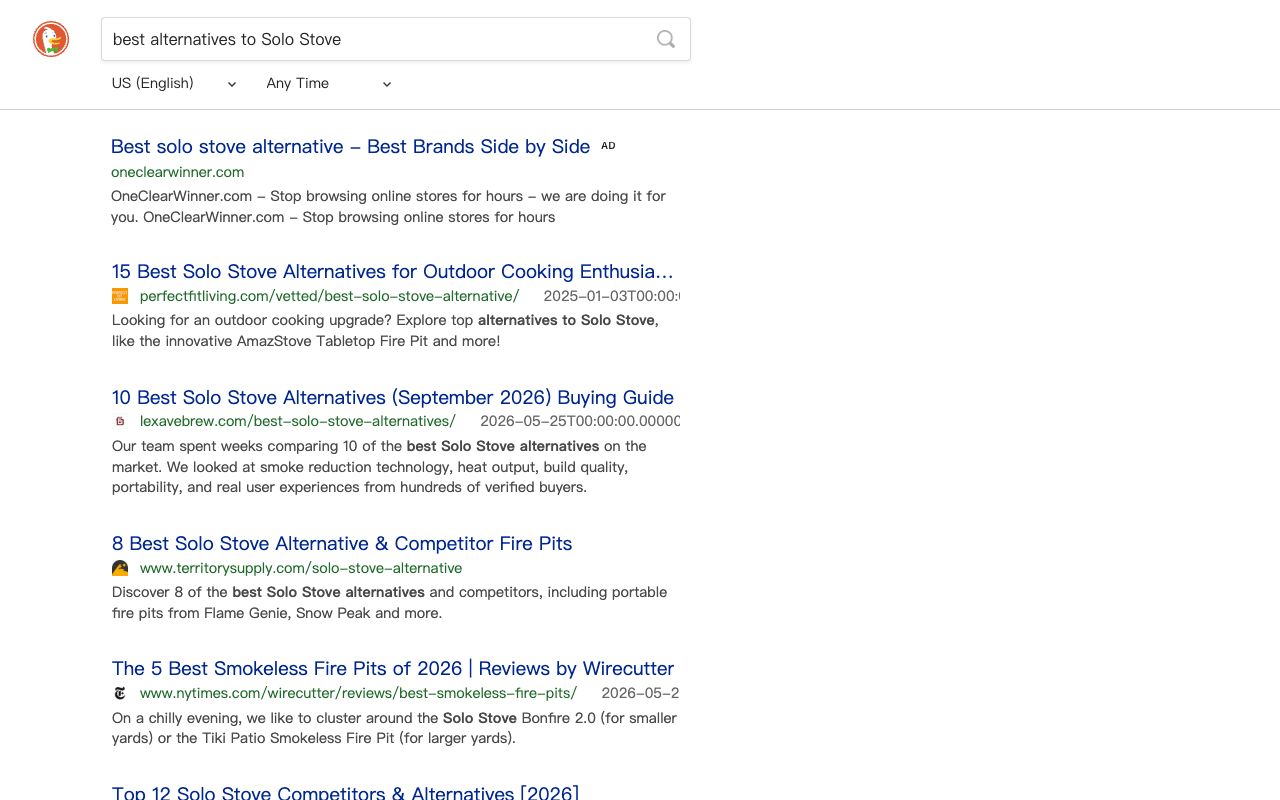Click the New York Times favicon
1280x800 pixels.
click(120, 693)
